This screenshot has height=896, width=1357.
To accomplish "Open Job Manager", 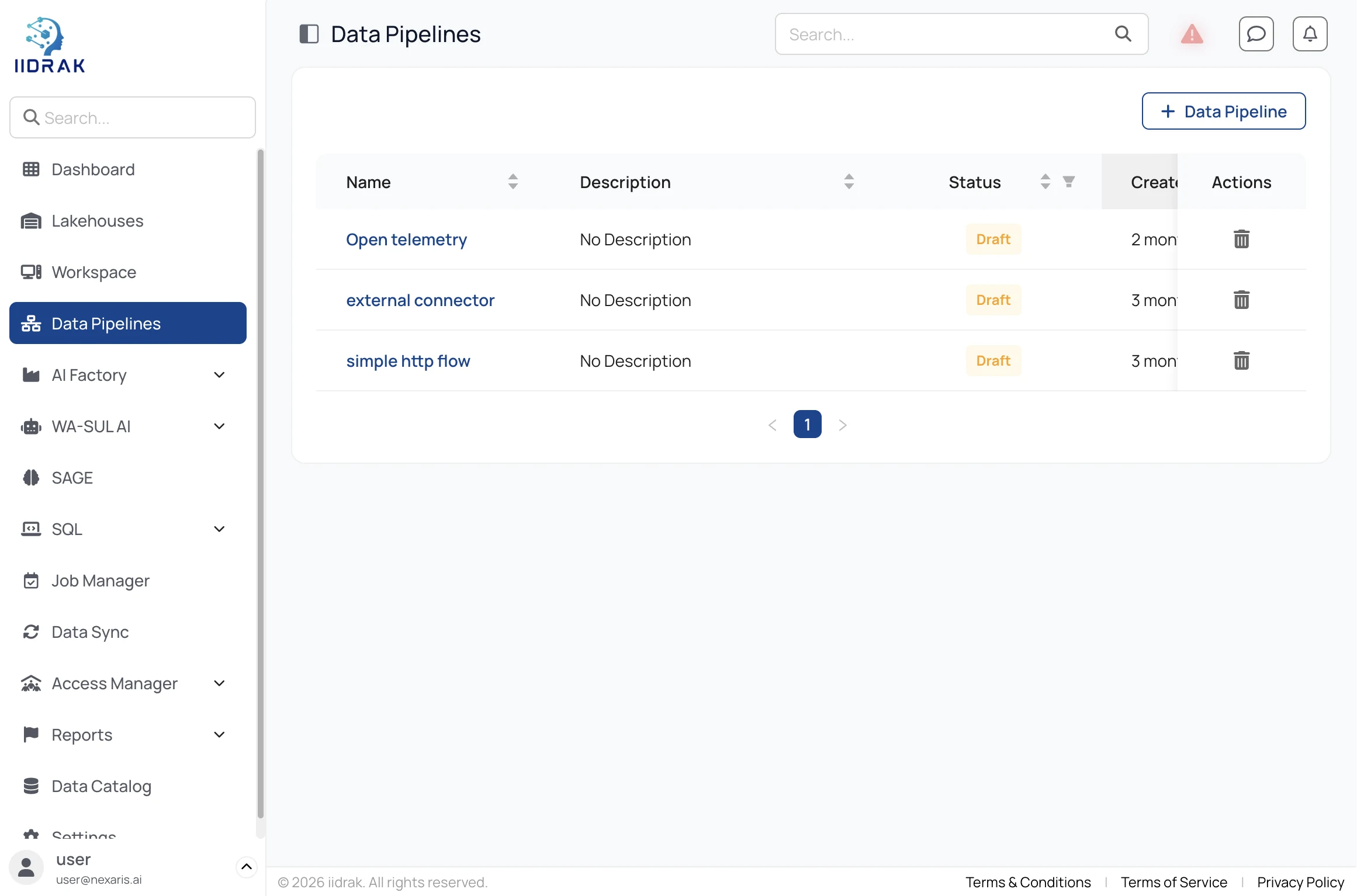I will pyautogui.click(x=127, y=581).
